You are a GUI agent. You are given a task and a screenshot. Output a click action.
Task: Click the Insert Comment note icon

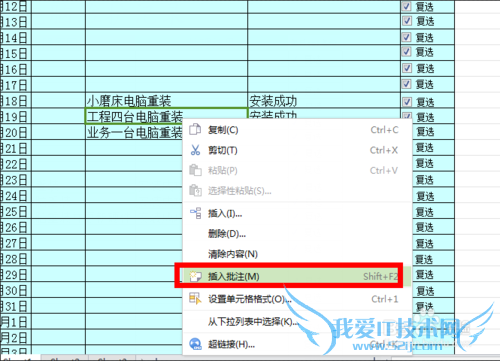coord(195,276)
